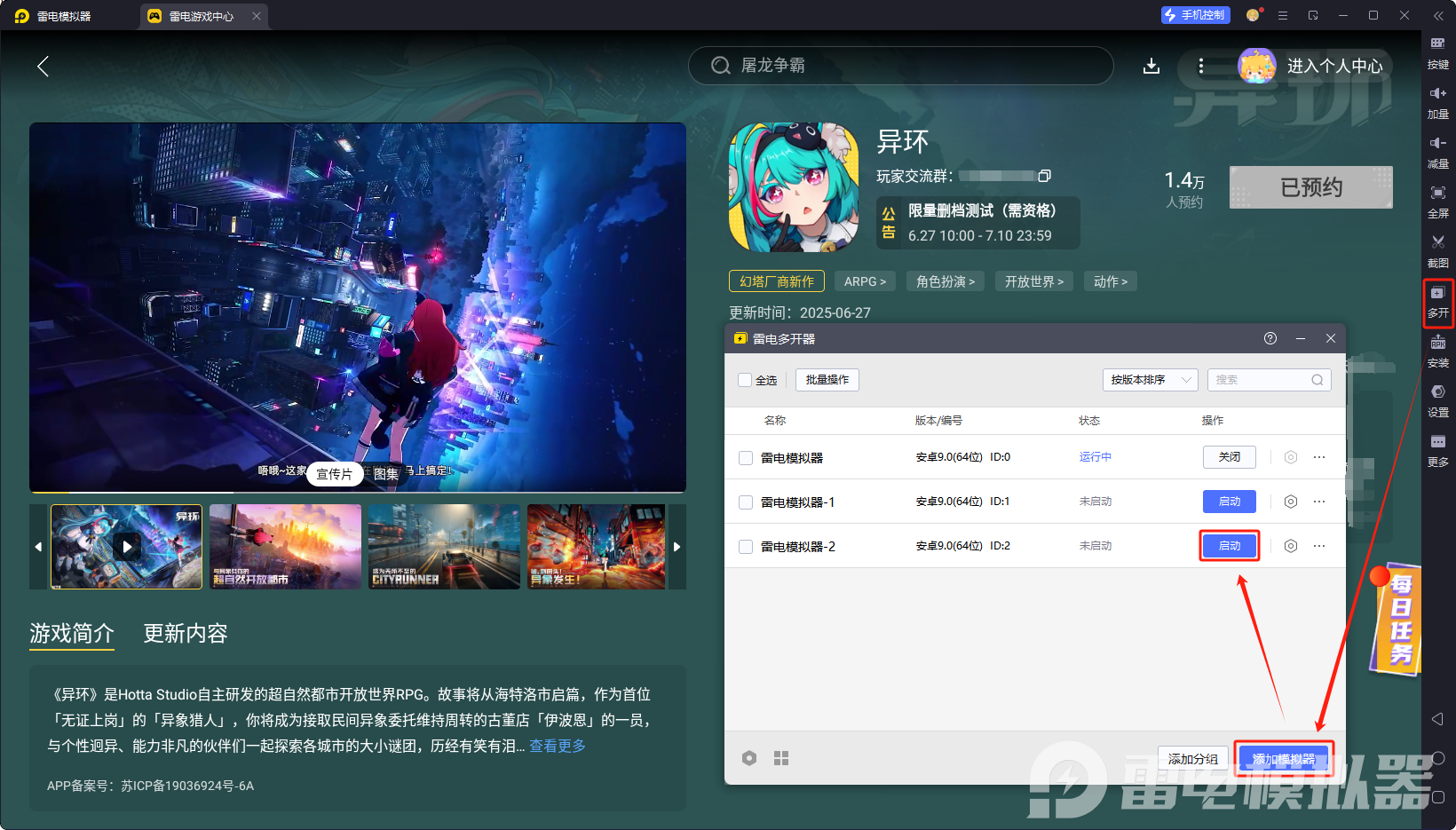The height and width of the screenshot is (830, 1456).
Task: Show next screenshots with right arrow
Action: 677,547
